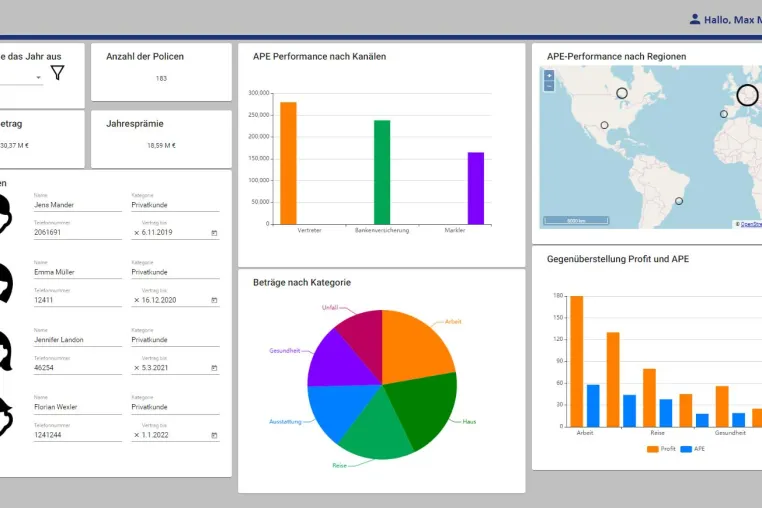
Task: Click the map scale bar showing 5000 km
Action: click(x=576, y=221)
